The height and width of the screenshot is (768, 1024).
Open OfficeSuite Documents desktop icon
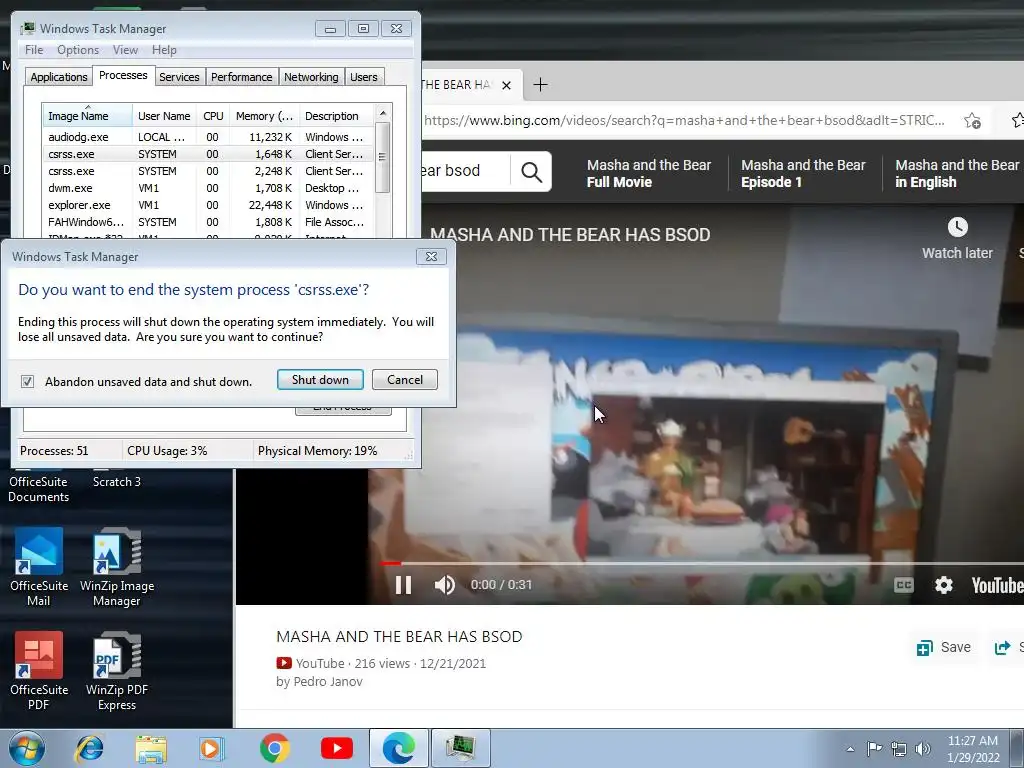39,487
